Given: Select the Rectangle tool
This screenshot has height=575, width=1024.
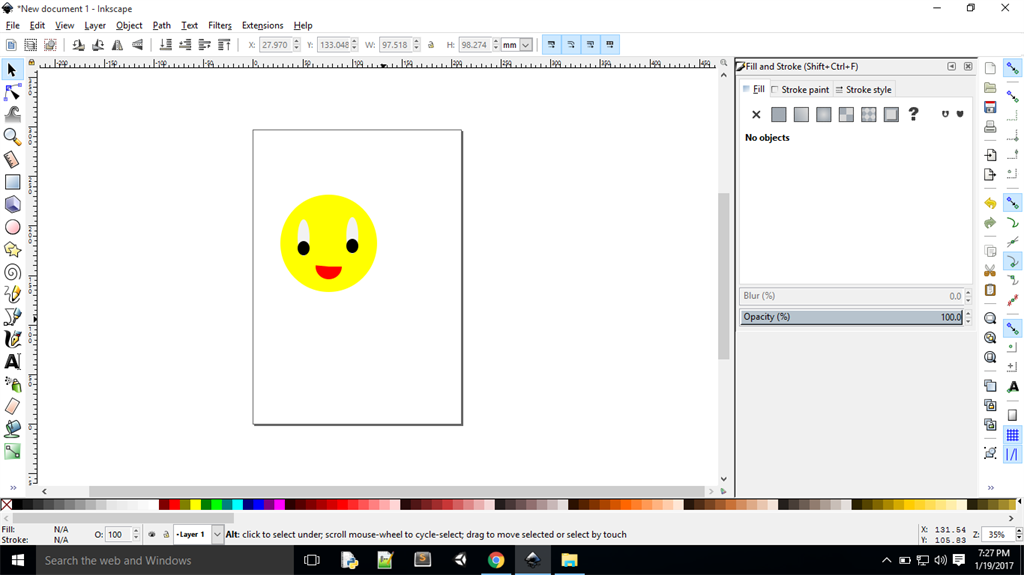Looking at the screenshot, I should (12, 182).
